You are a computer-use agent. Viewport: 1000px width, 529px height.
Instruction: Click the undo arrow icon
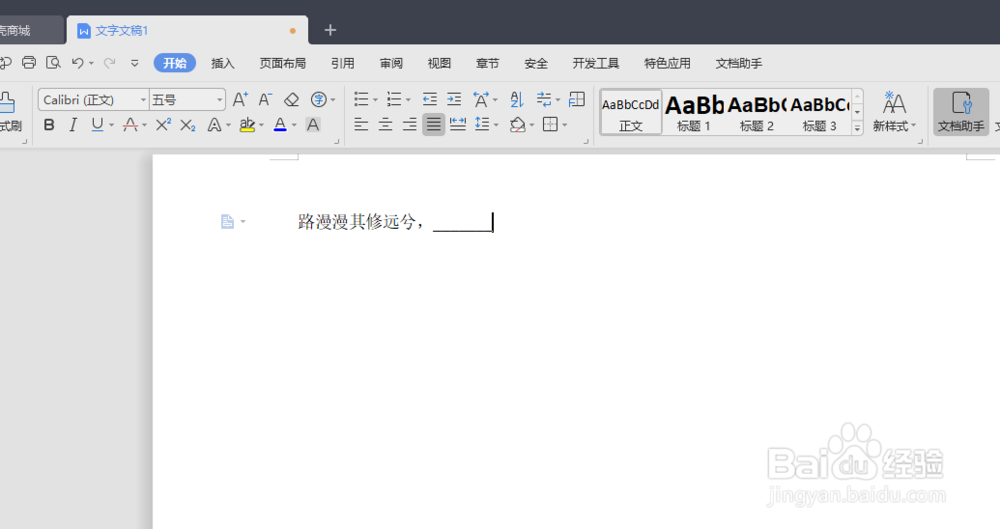pos(77,63)
